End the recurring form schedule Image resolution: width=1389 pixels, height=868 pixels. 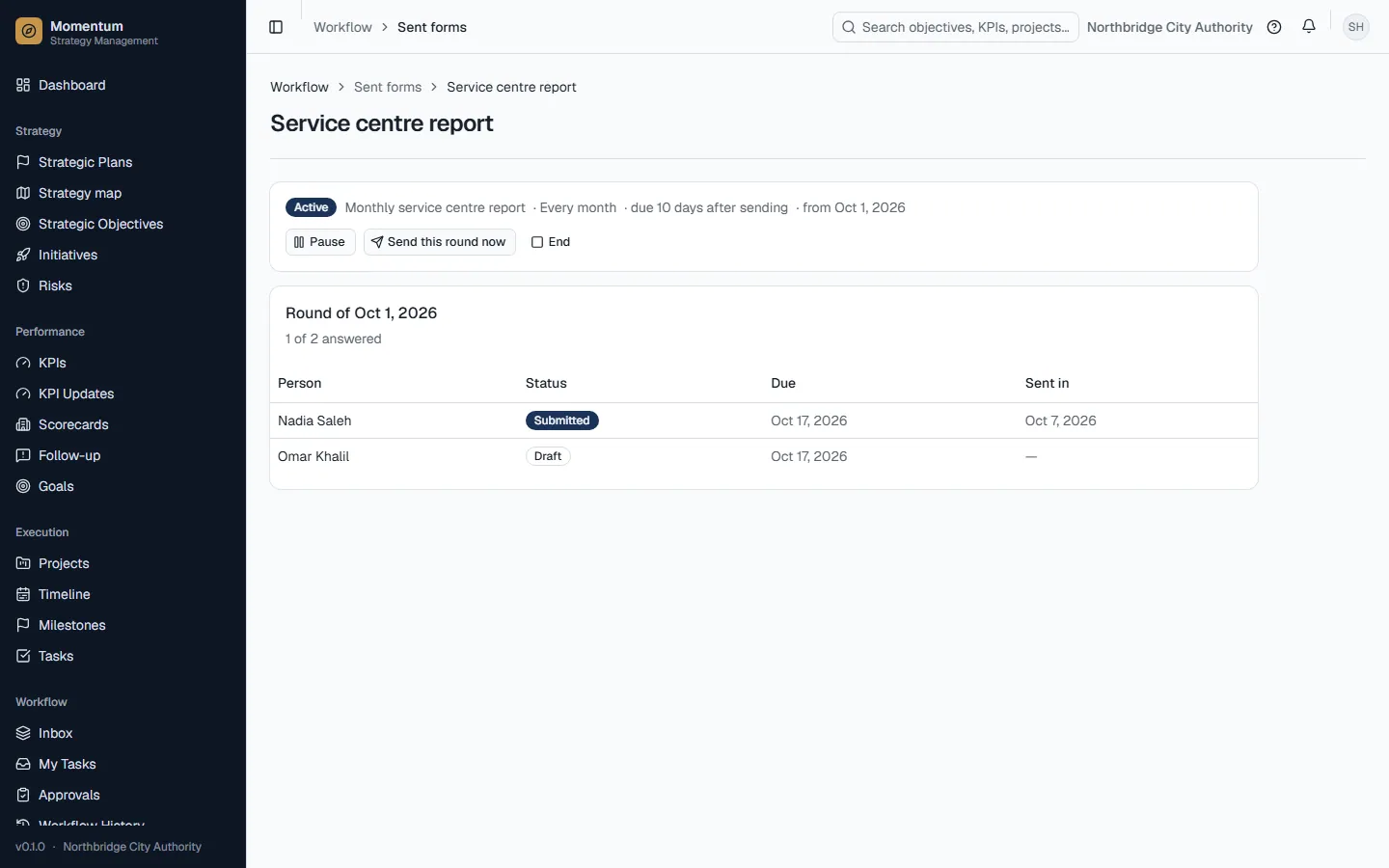[551, 242]
